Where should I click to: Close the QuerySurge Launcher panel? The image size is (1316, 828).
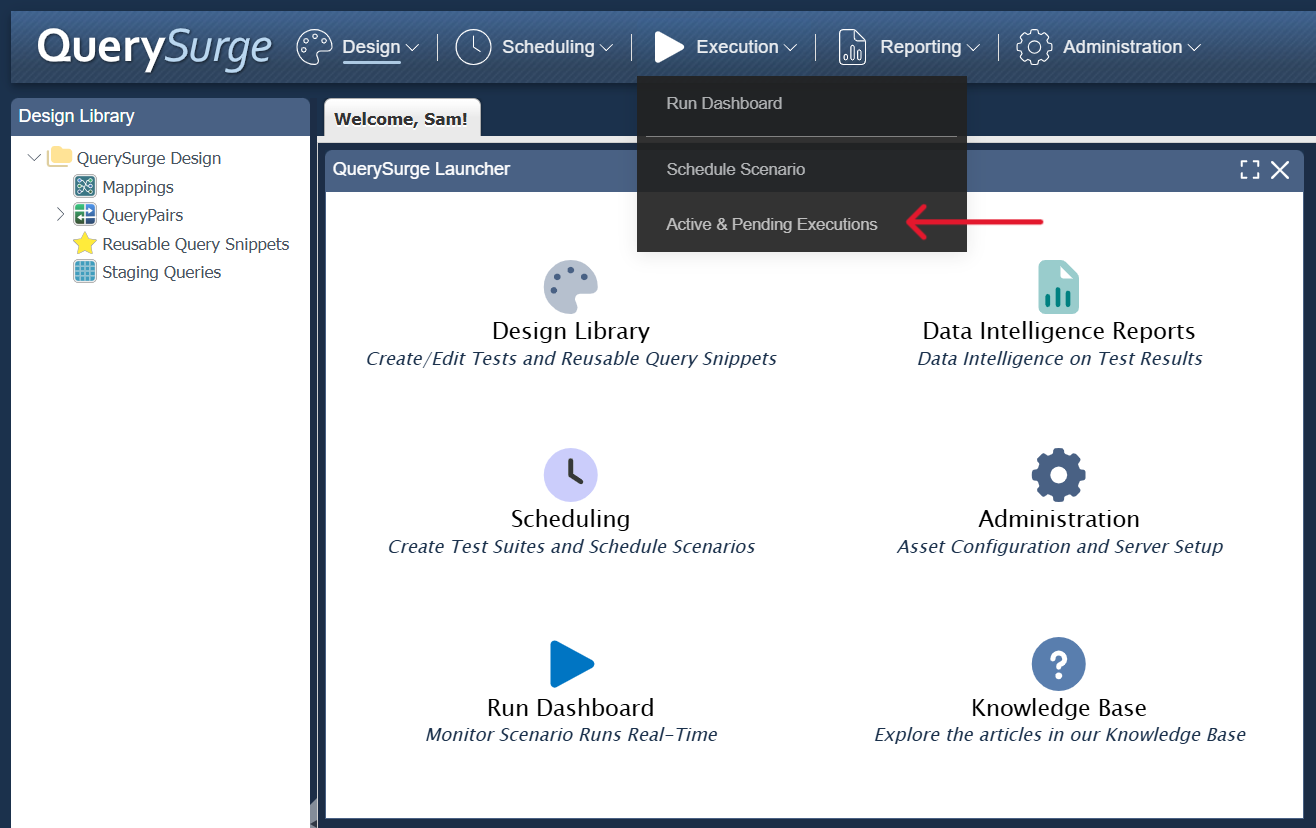tap(1280, 170)
